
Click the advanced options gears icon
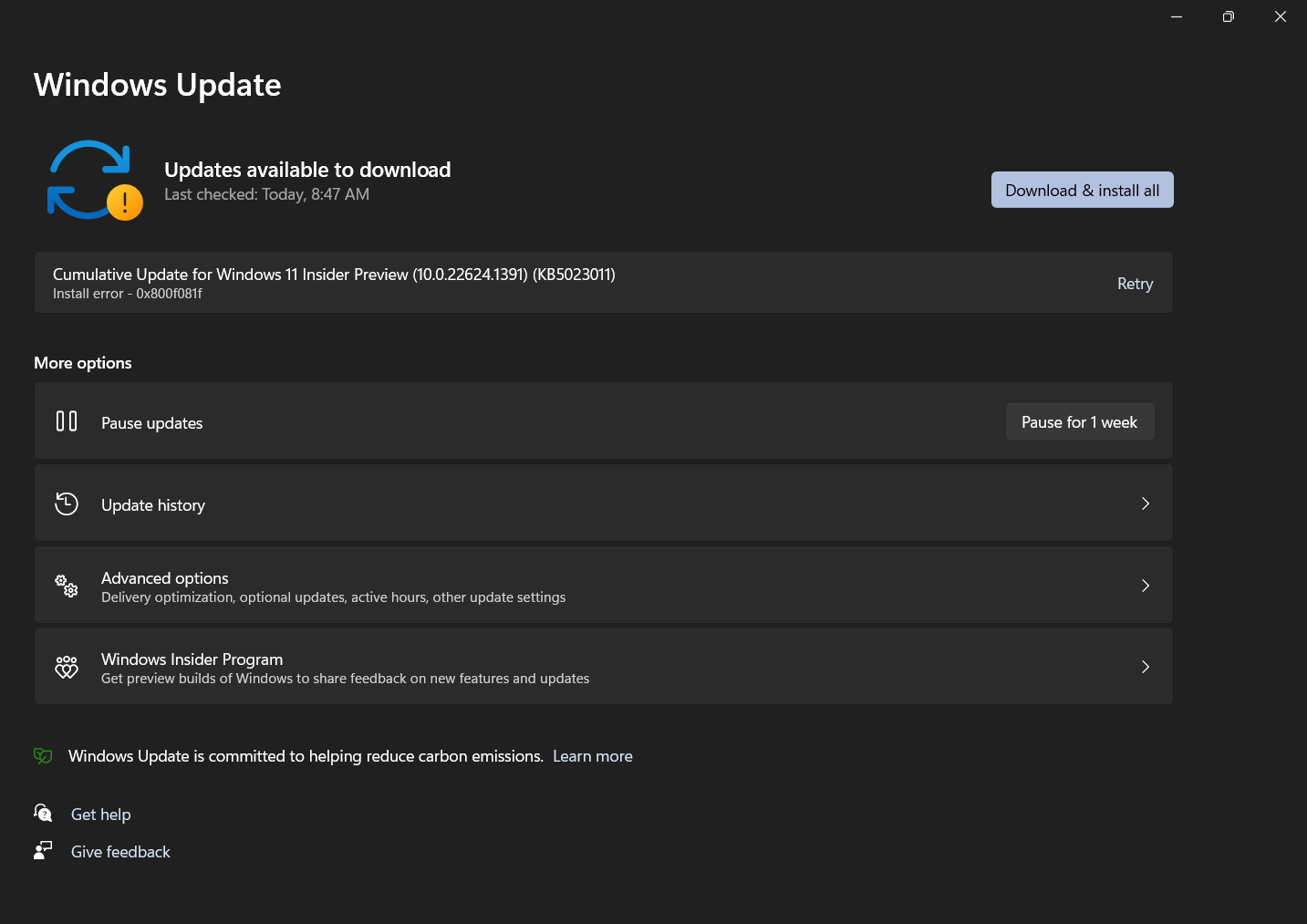[67, 586]
